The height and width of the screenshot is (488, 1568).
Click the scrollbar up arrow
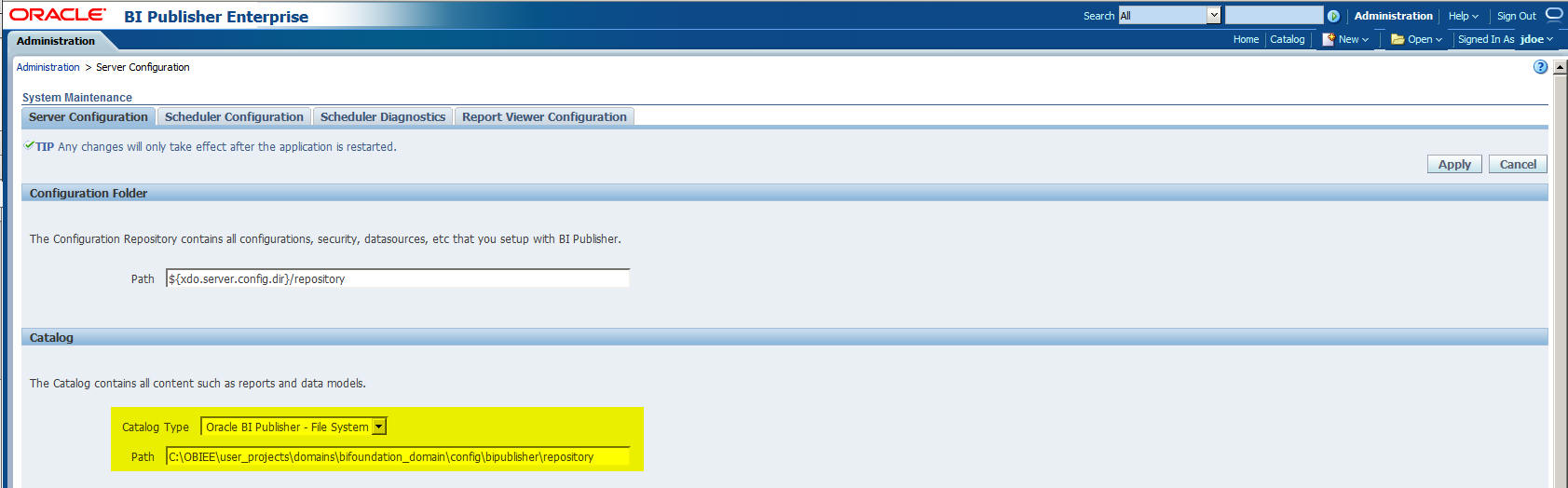pos(1560,67)
